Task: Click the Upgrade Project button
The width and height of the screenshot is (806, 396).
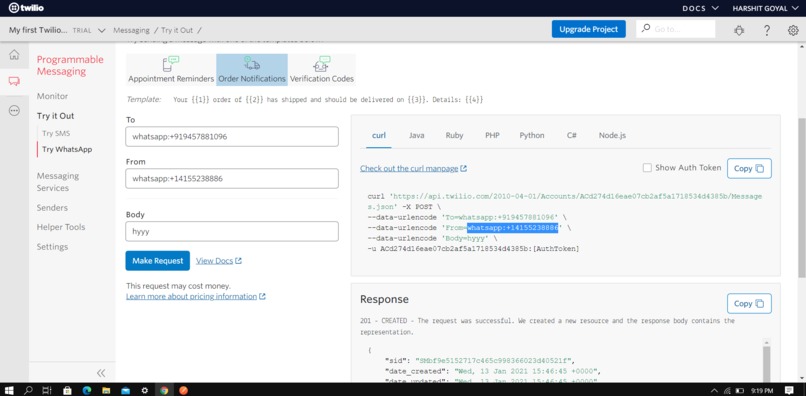Action: click(x=589, y=29)
